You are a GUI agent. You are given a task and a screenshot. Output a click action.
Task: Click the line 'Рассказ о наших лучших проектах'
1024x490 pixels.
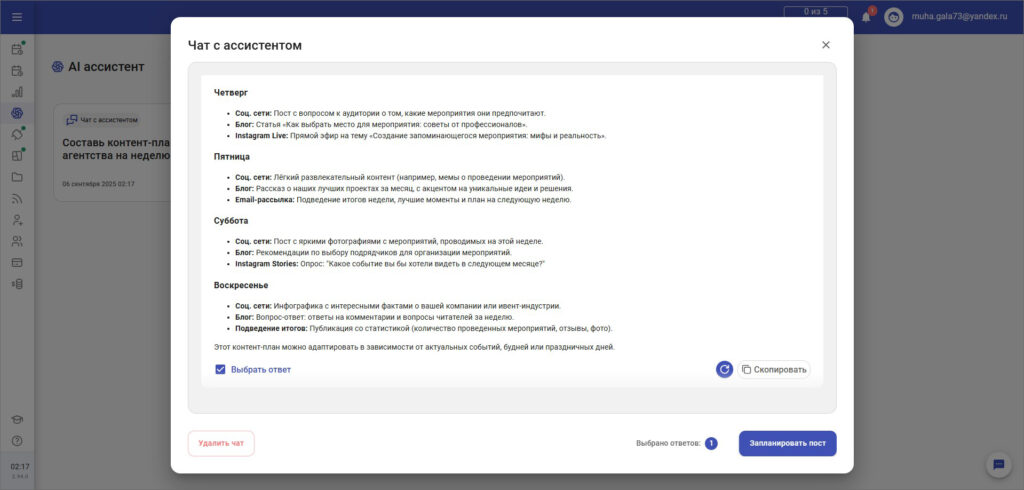pyautogui.click(x=404, y=188)
